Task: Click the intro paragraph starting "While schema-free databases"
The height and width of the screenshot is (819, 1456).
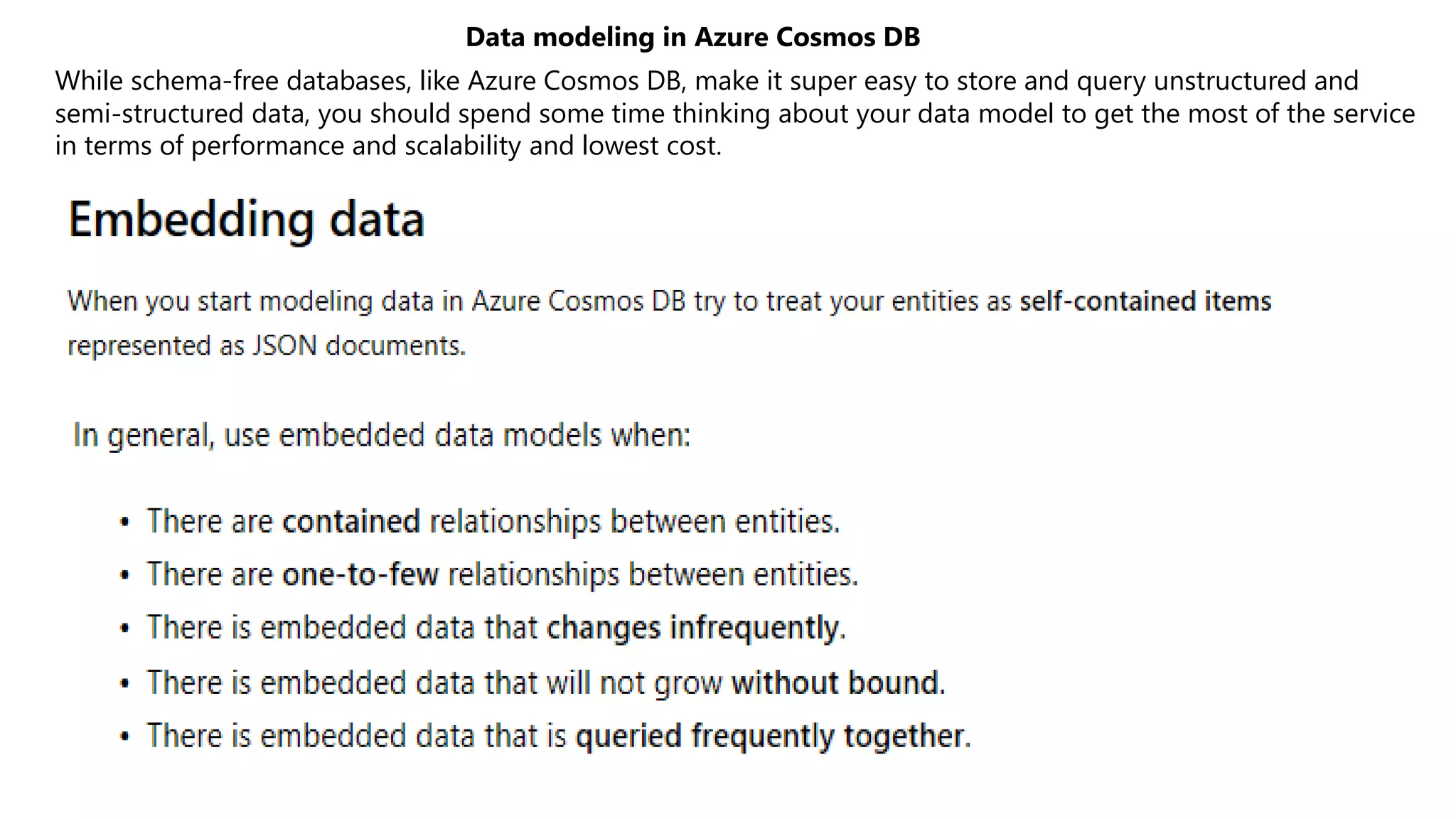Action: 707,81
